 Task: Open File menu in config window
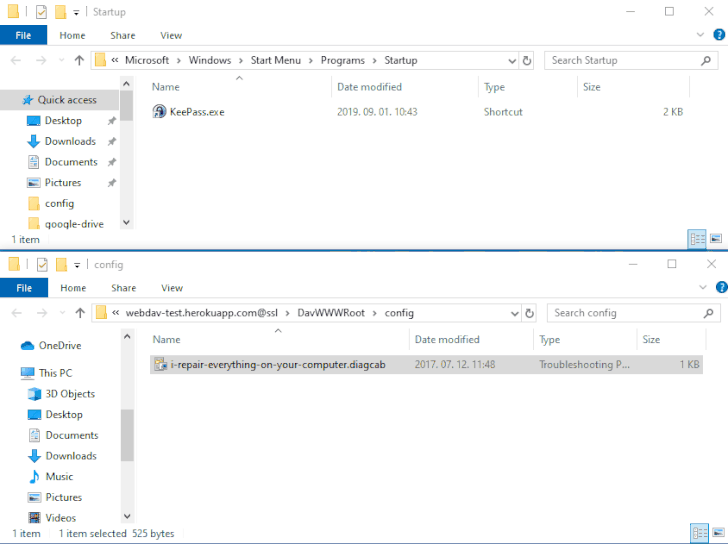(24, 288)
